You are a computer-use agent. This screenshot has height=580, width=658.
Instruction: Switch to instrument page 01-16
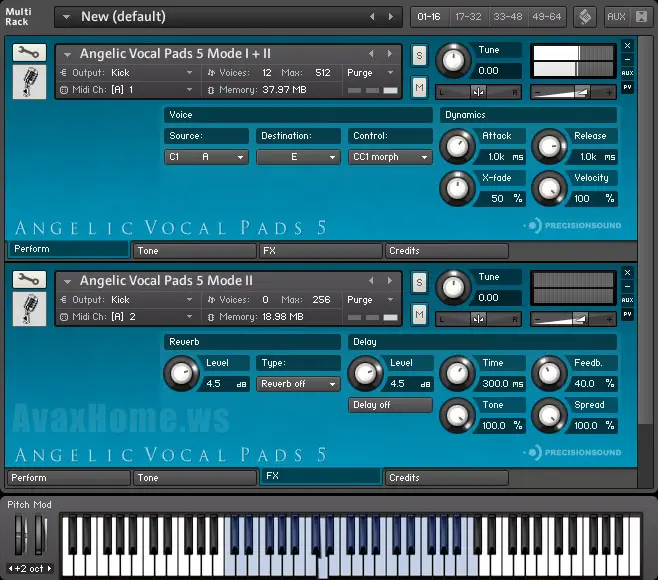[x=429, y=17]
